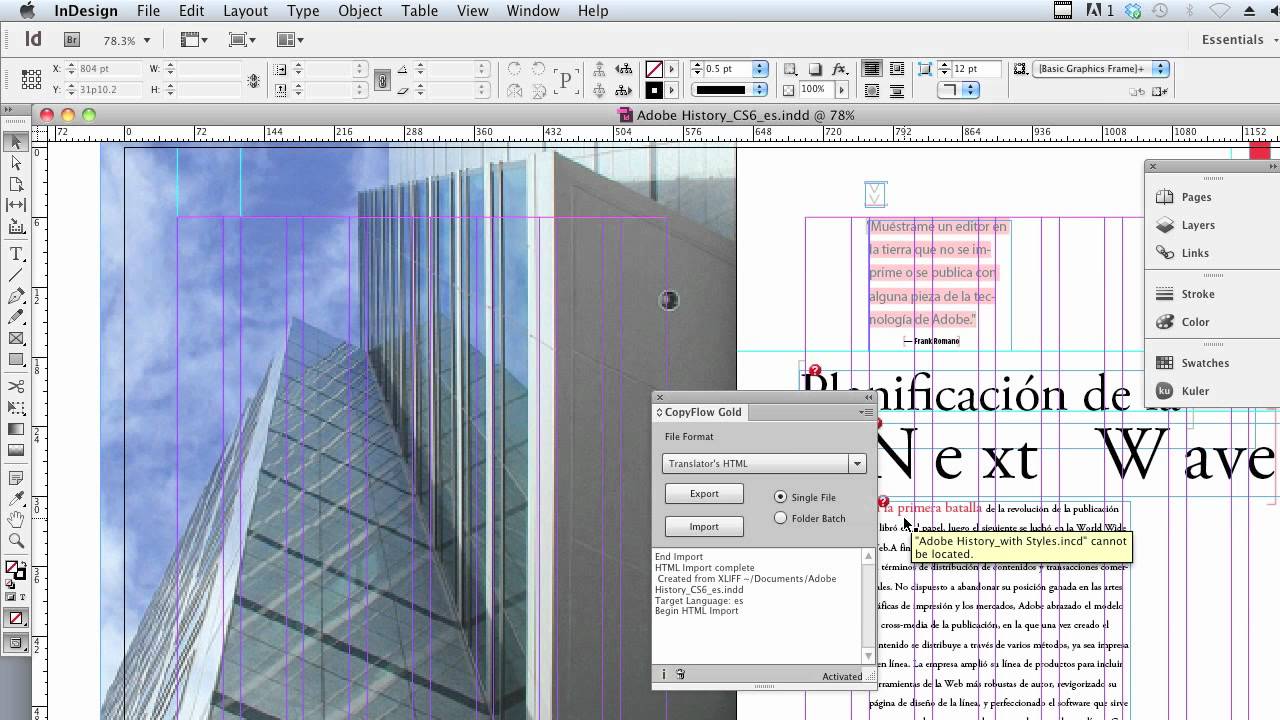The height and width of the screenshot is (720, 1280).
Task: Open the Type menu
Action: point(303,11)
